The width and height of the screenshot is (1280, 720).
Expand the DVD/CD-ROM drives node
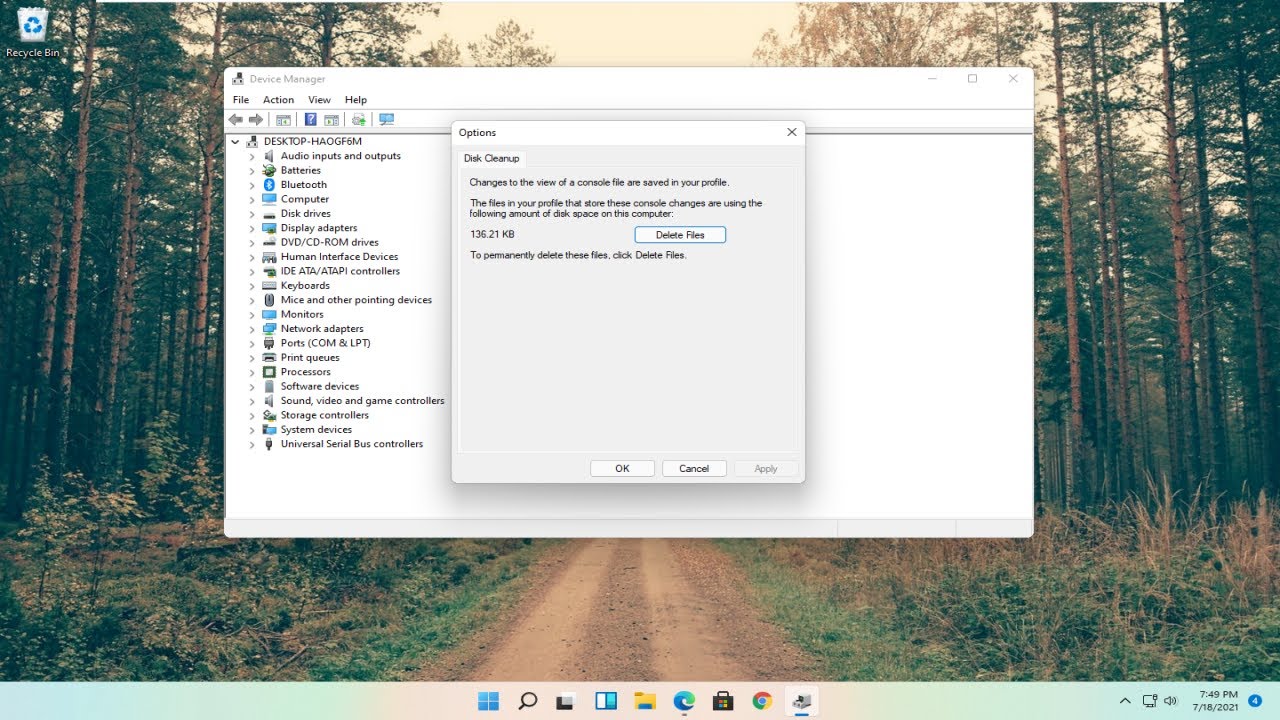coord(252,243)
